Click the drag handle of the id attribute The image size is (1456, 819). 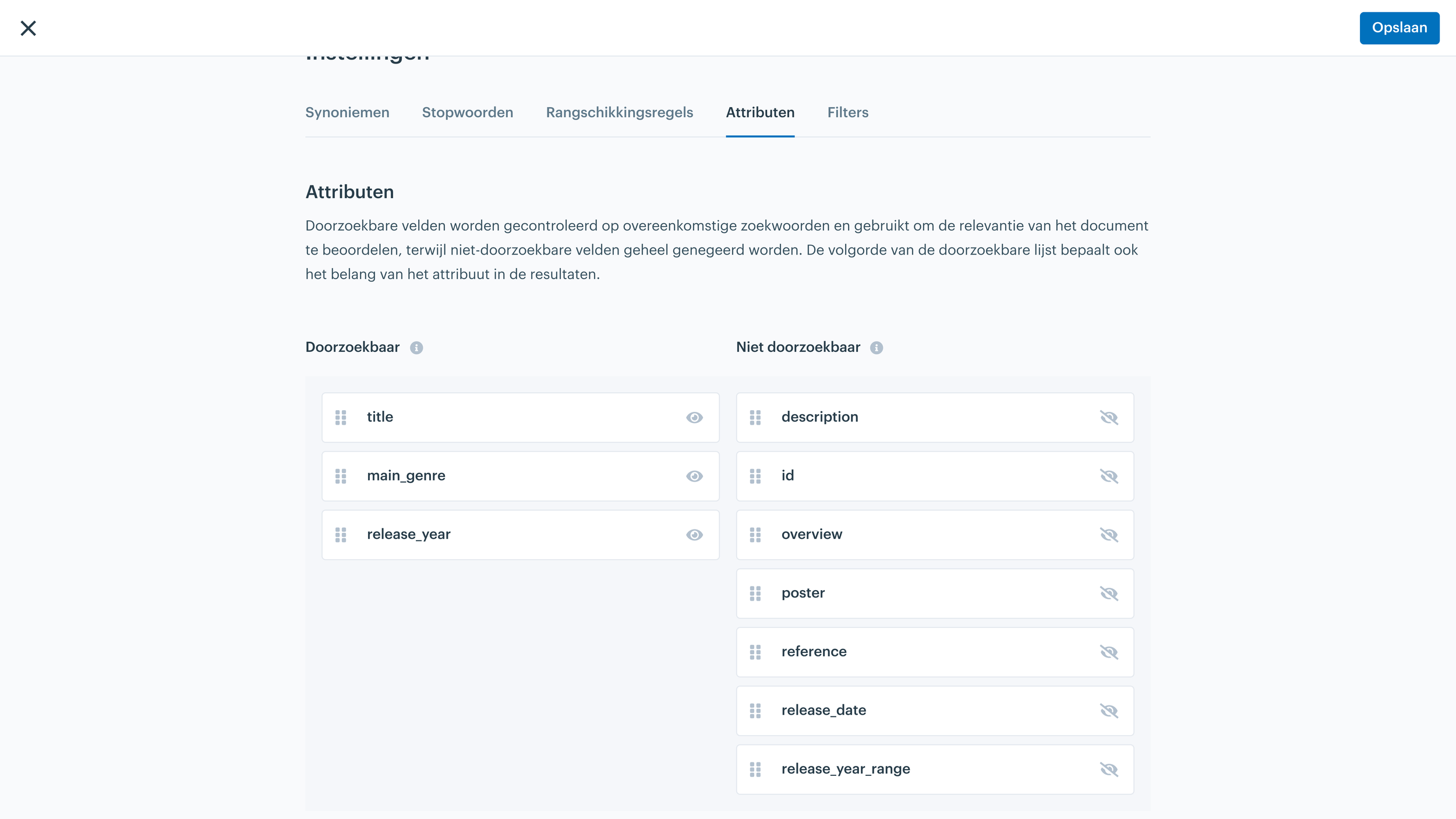coord(756,476)
